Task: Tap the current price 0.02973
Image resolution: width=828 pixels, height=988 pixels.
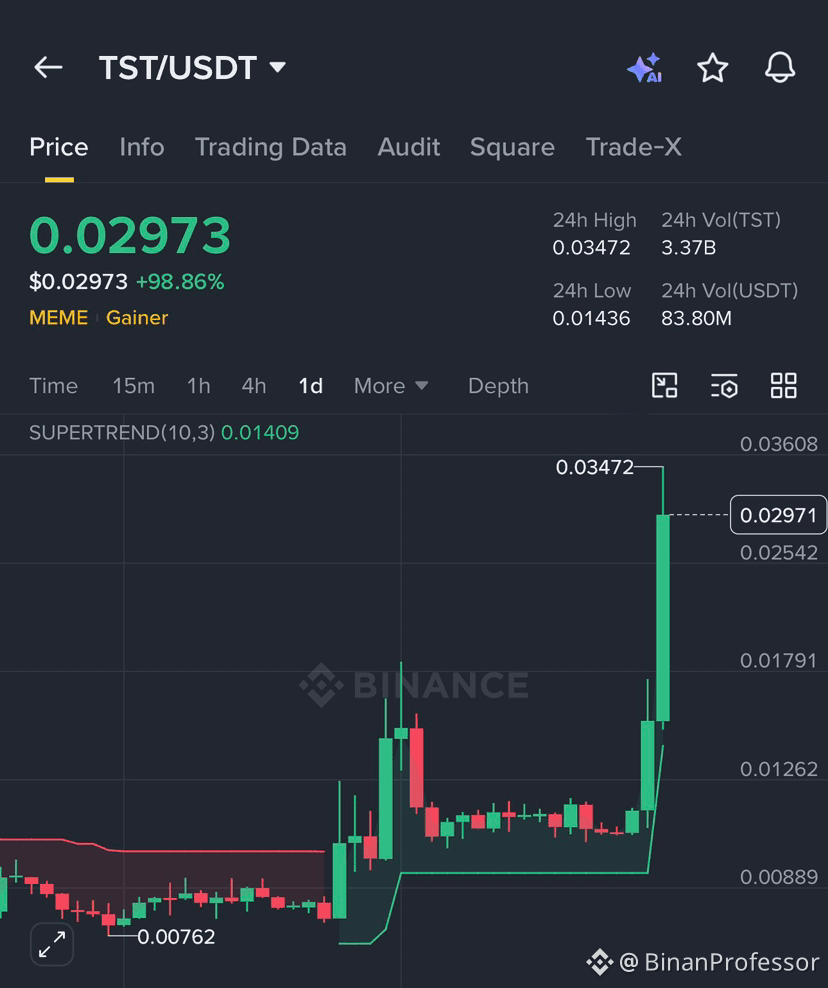Action: (x=130, y=236)
